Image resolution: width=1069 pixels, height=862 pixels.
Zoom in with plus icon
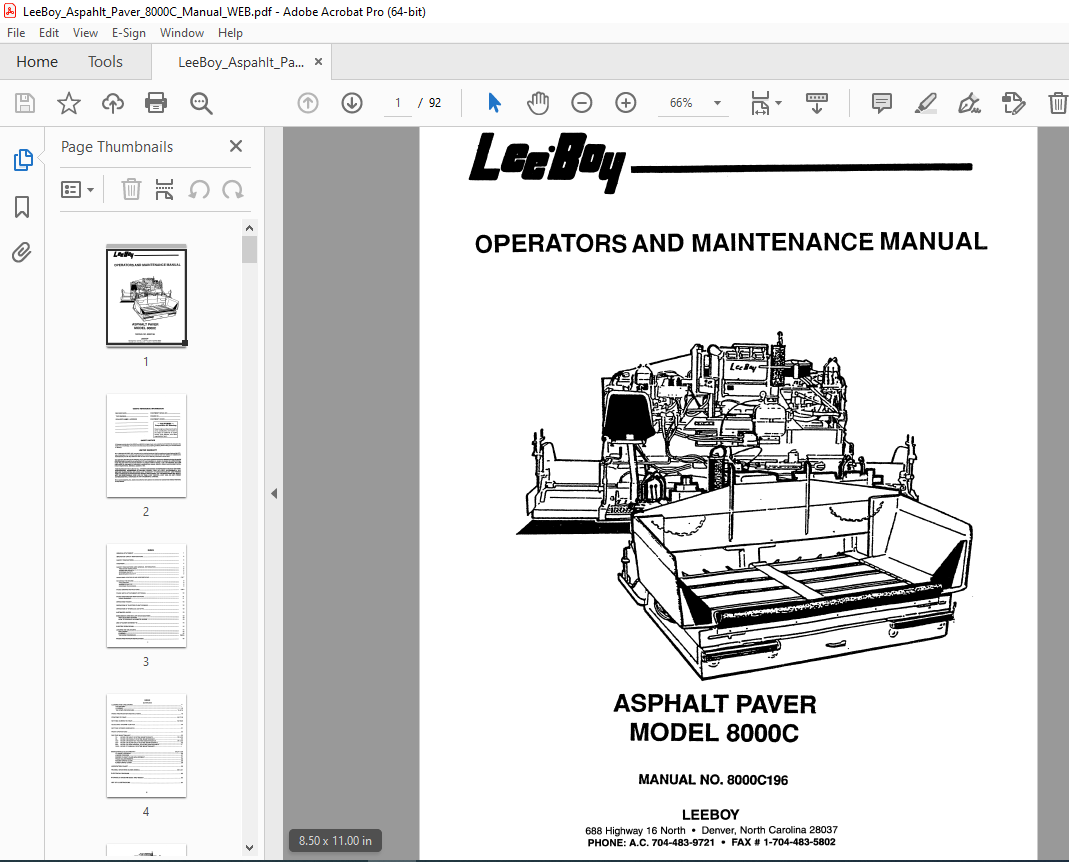click(626, 103)
